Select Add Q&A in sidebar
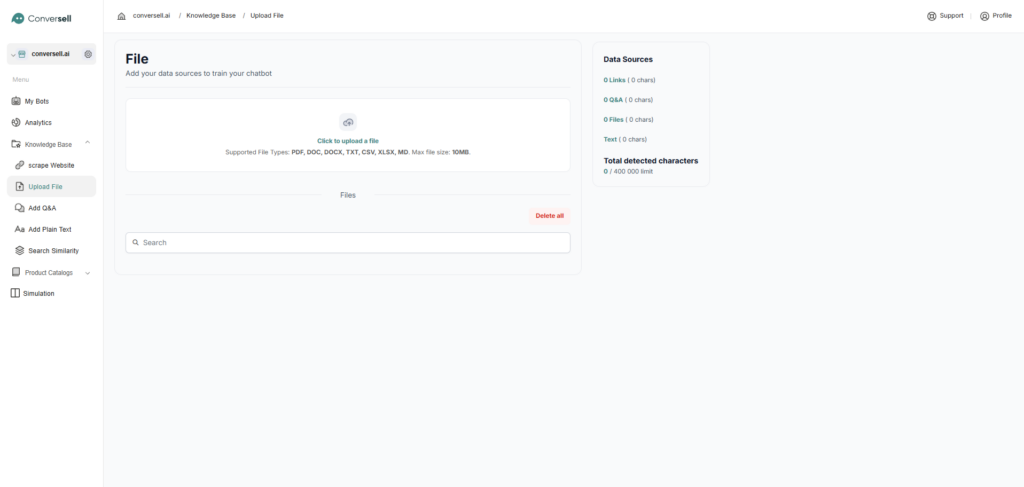 point(42,208)
